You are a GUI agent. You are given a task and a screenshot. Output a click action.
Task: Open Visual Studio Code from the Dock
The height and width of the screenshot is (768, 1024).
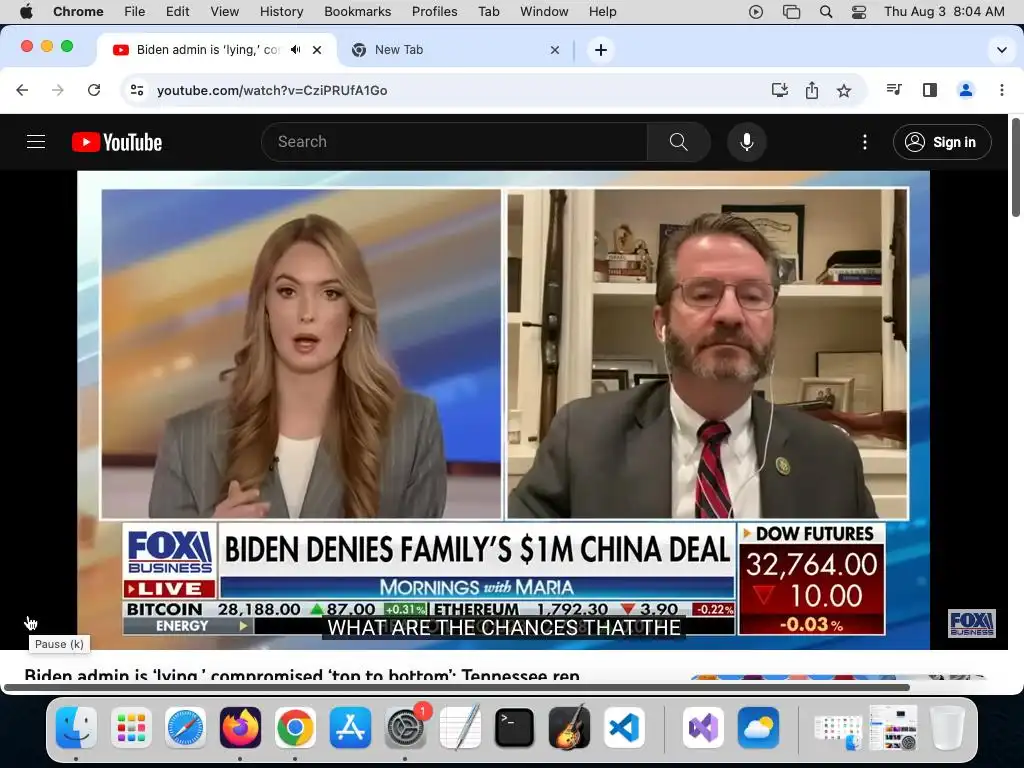coord(624,727)
